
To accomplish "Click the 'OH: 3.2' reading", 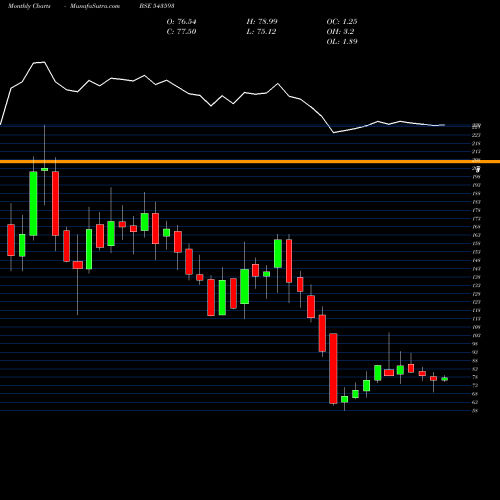I will click(x=340, y=32).
